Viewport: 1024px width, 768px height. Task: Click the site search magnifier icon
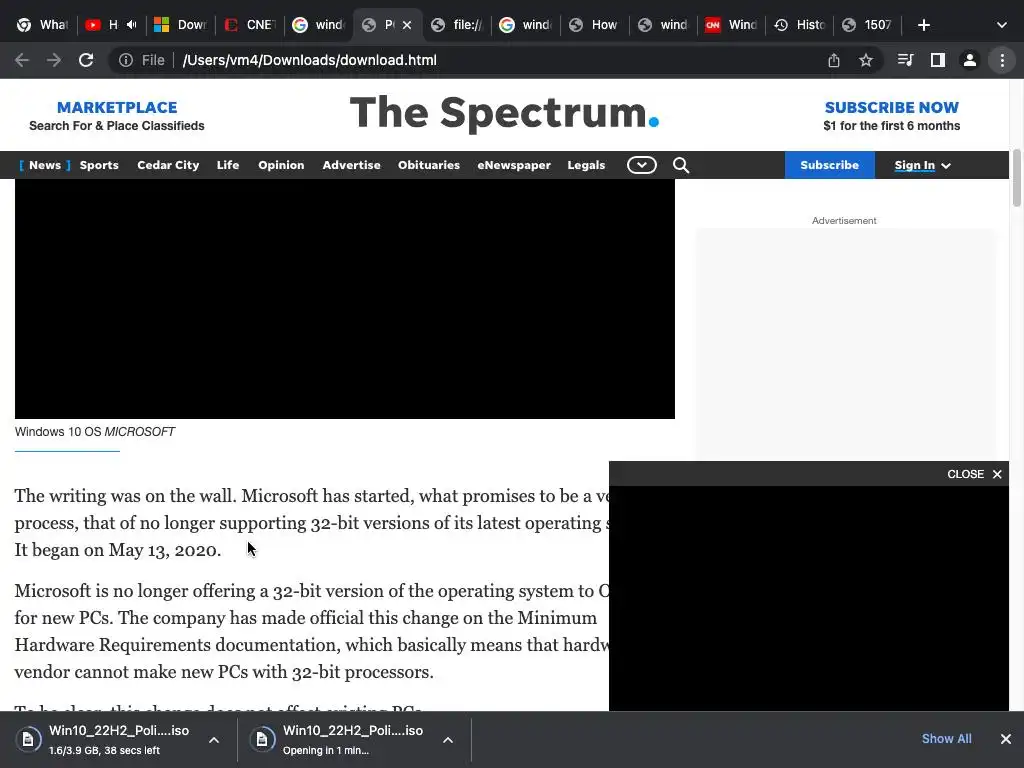click(x=680, y=165)
